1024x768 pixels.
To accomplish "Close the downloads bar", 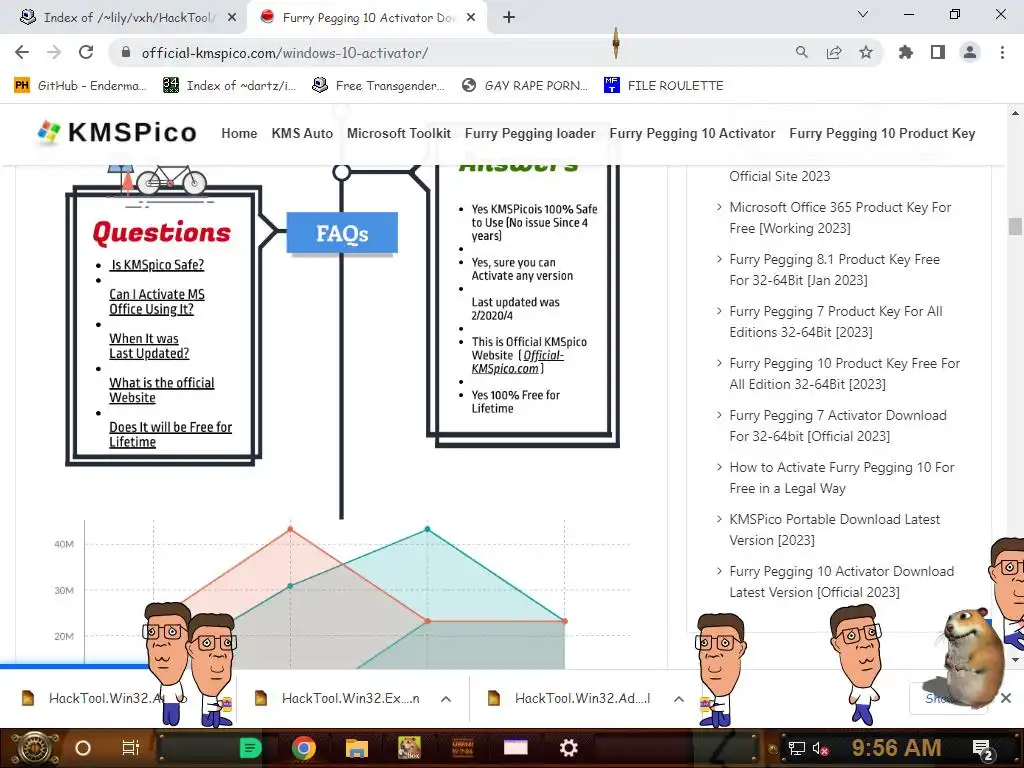I will (x=1006, y=698).
